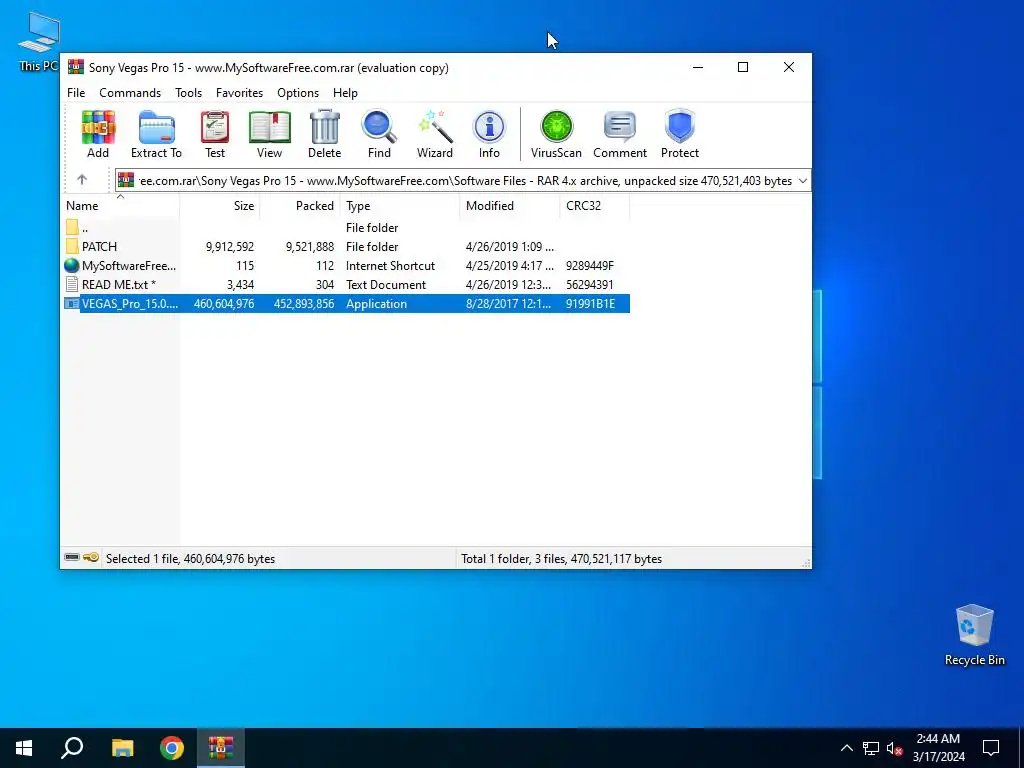The height and width of the screenshot is (768, 1024).
Task: Open the View file toolbar icon
Action: click(269, 127)
